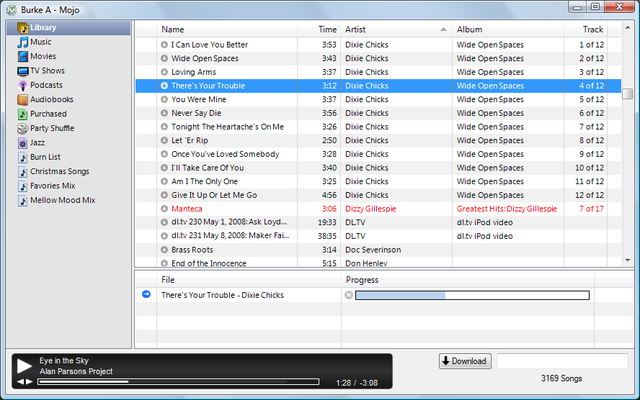The image size is (640, 400).
Task: Click There's Your Trouble - Dixie Chicks file row
Action: pos(222,295)
